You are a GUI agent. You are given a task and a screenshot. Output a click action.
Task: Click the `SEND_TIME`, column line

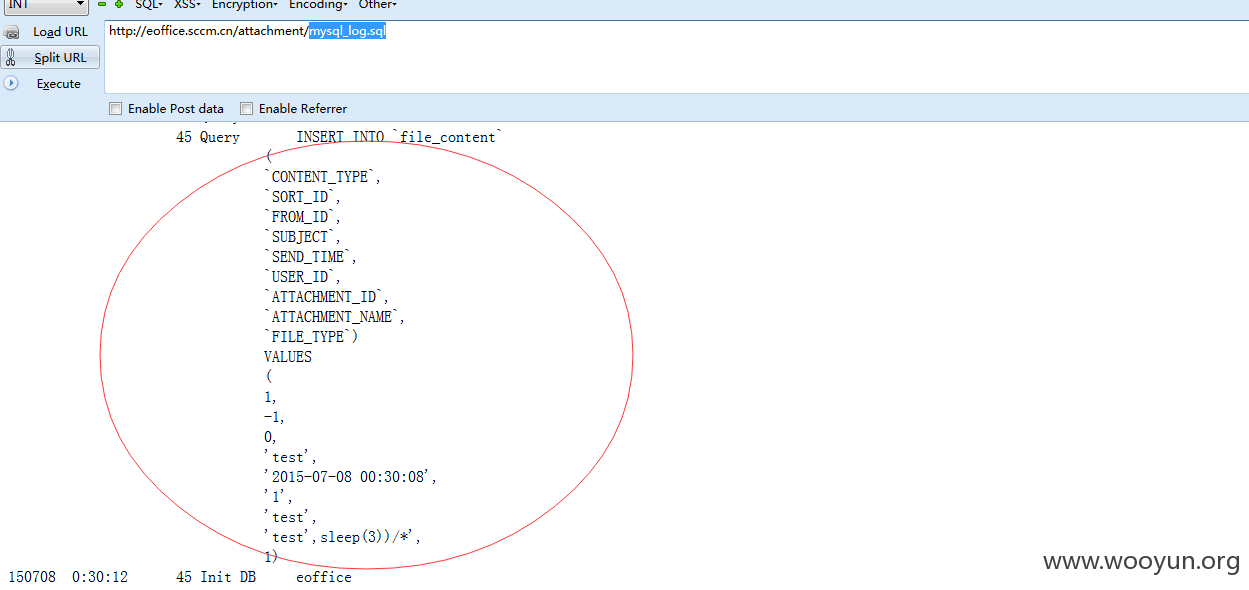[x=311, y=257]
